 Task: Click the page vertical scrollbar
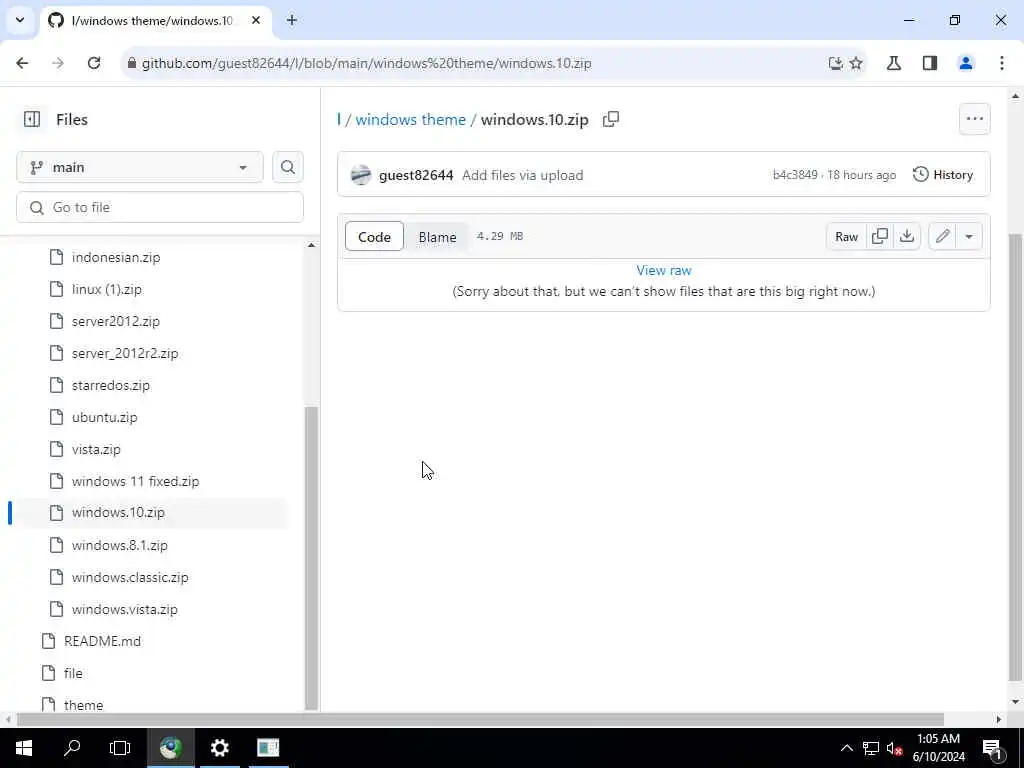tap(1015, 457)
